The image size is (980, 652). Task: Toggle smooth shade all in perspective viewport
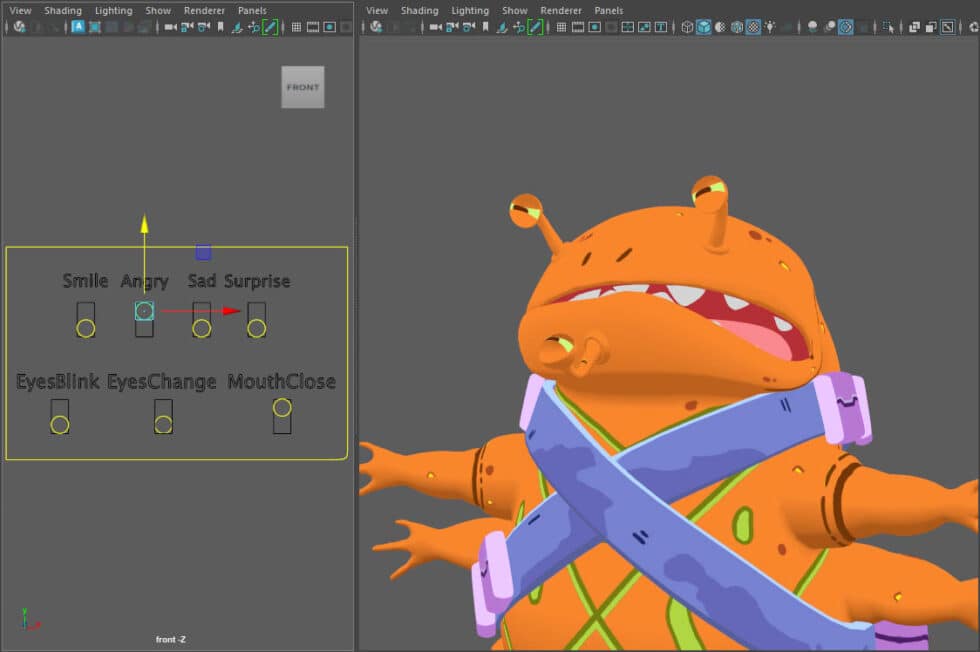click(704, 27)
